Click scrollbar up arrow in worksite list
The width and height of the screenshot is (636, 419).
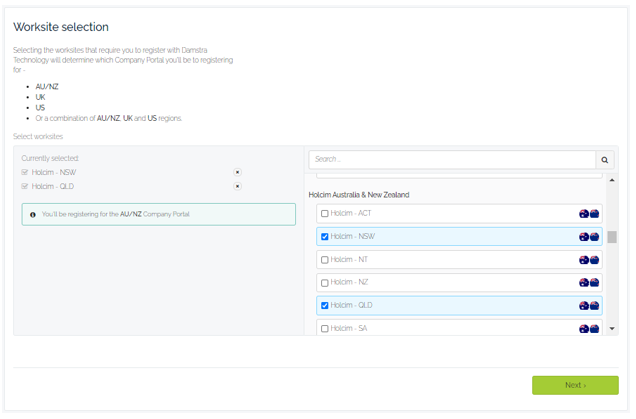tap(612, 180)
